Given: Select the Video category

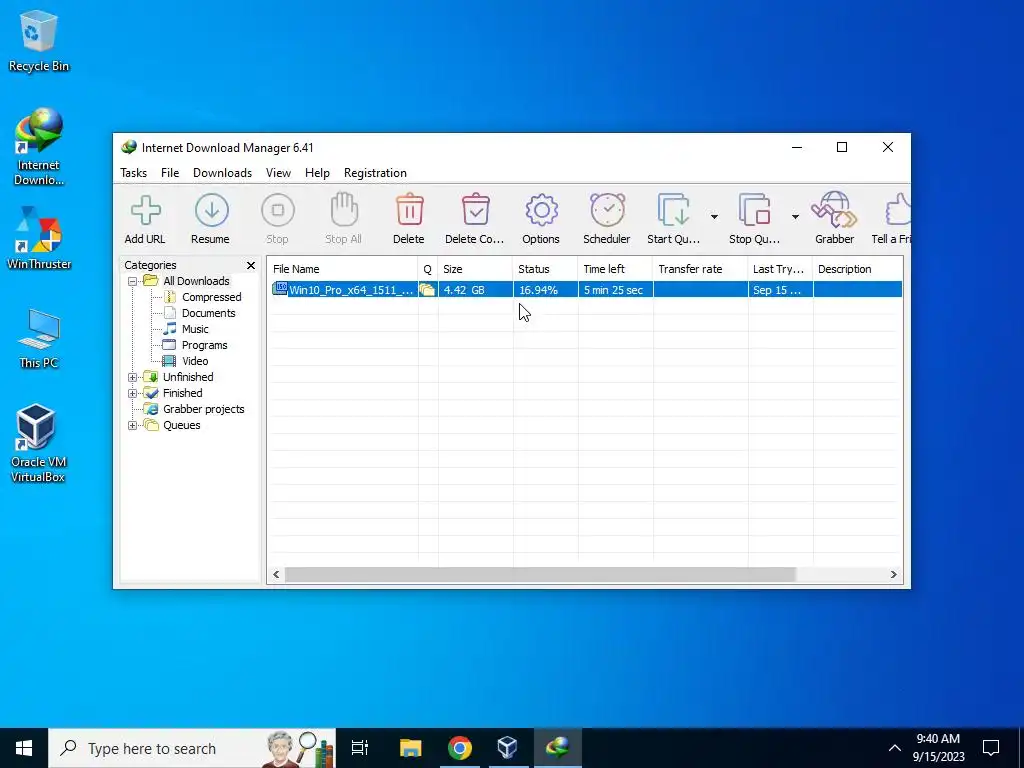Looking at the screenshot, I should pos(195,361).
